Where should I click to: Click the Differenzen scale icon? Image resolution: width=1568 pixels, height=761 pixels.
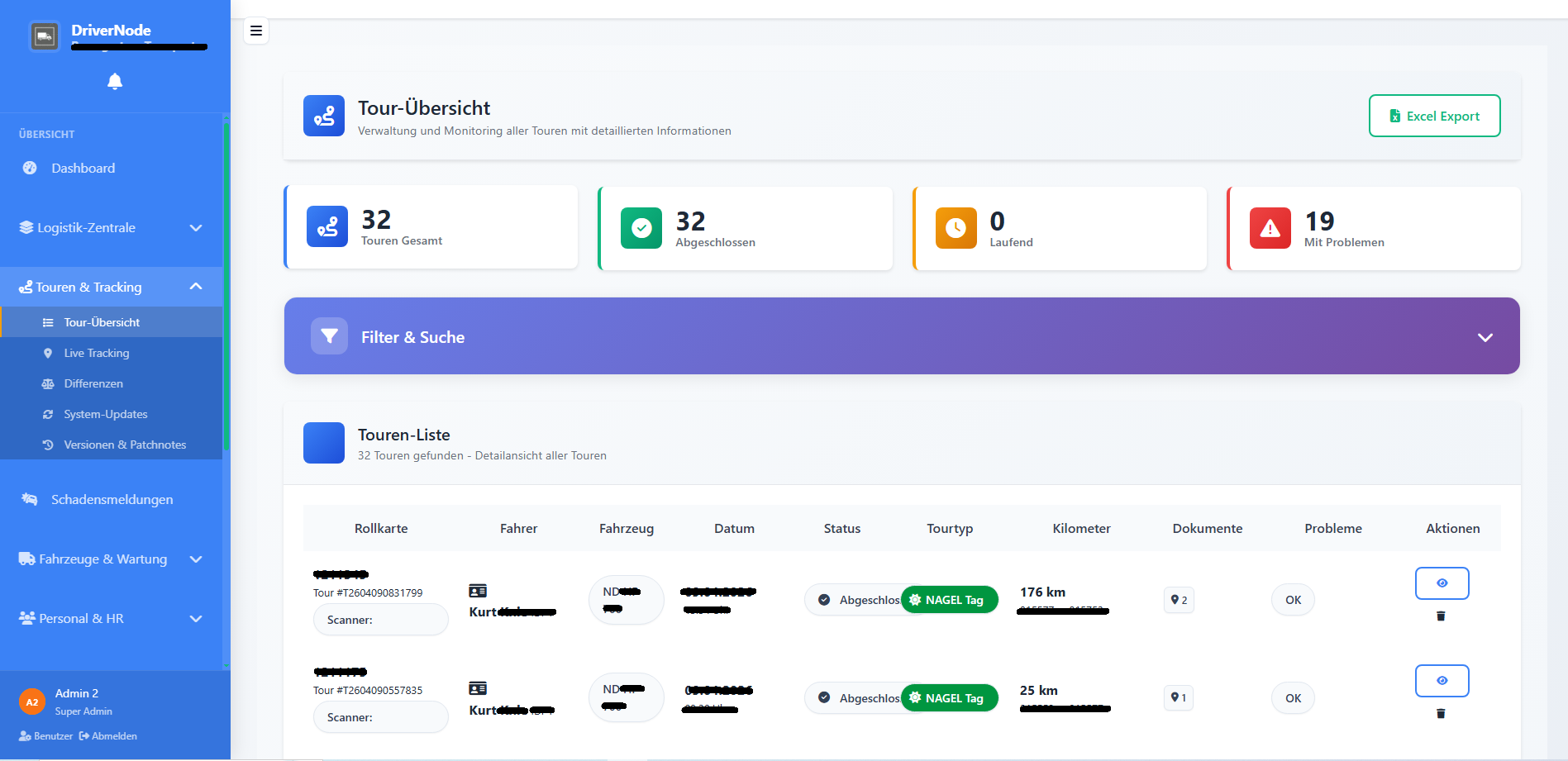[x=48, y=383]
